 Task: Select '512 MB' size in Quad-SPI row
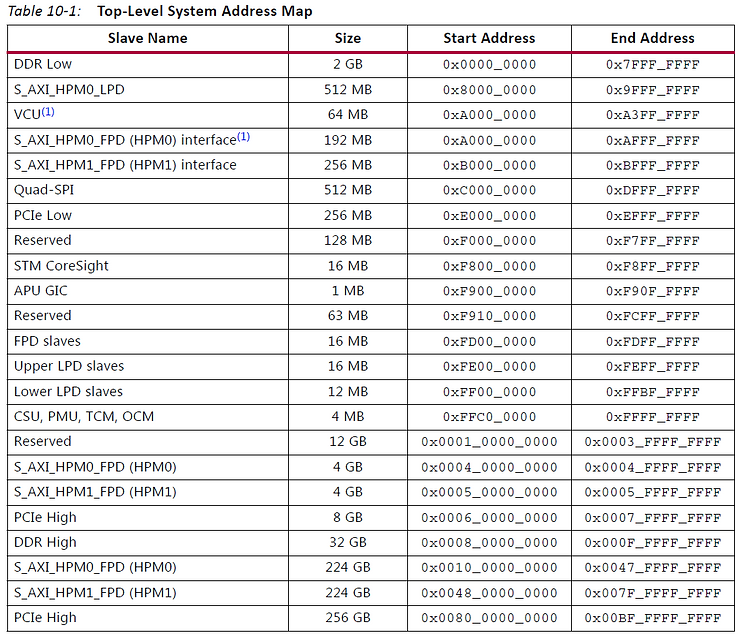tap(348, 190)
